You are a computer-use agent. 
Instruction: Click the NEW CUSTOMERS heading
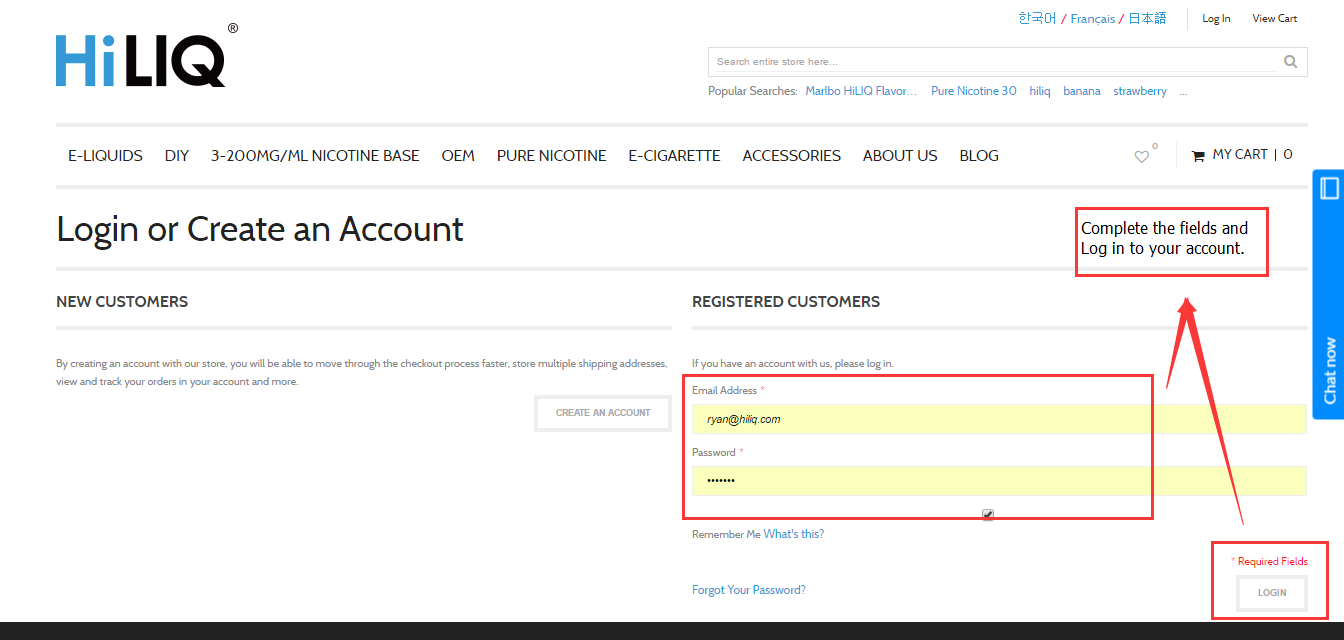coord(122,301)
